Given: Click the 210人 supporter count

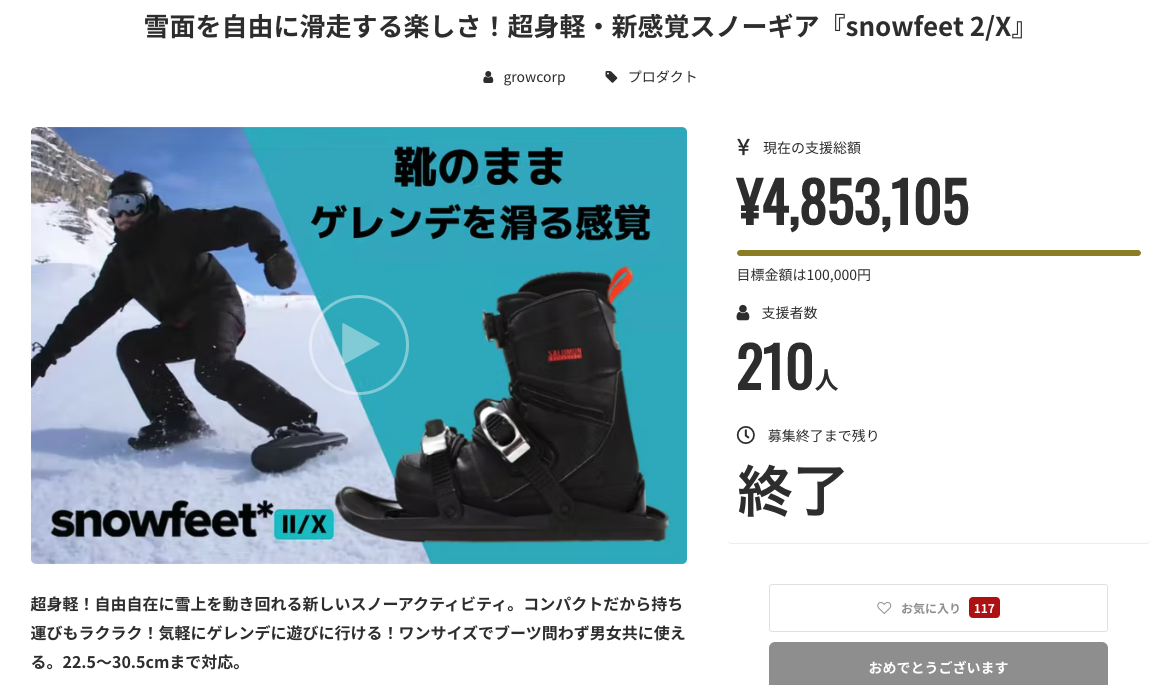Looking at the screenshot, I should [x=787, y=367].
